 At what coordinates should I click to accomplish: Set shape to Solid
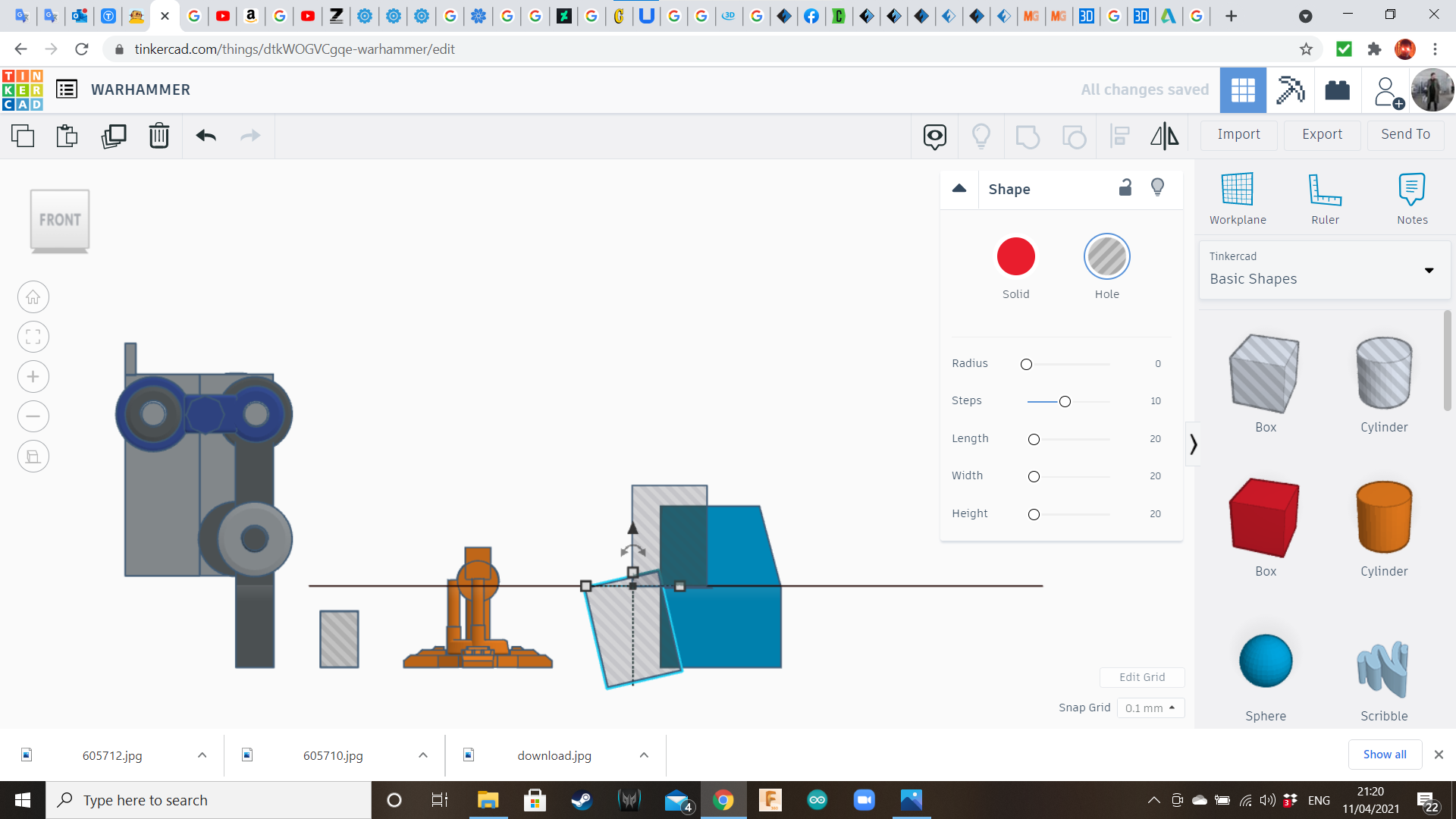click(x=1015, y=257)
